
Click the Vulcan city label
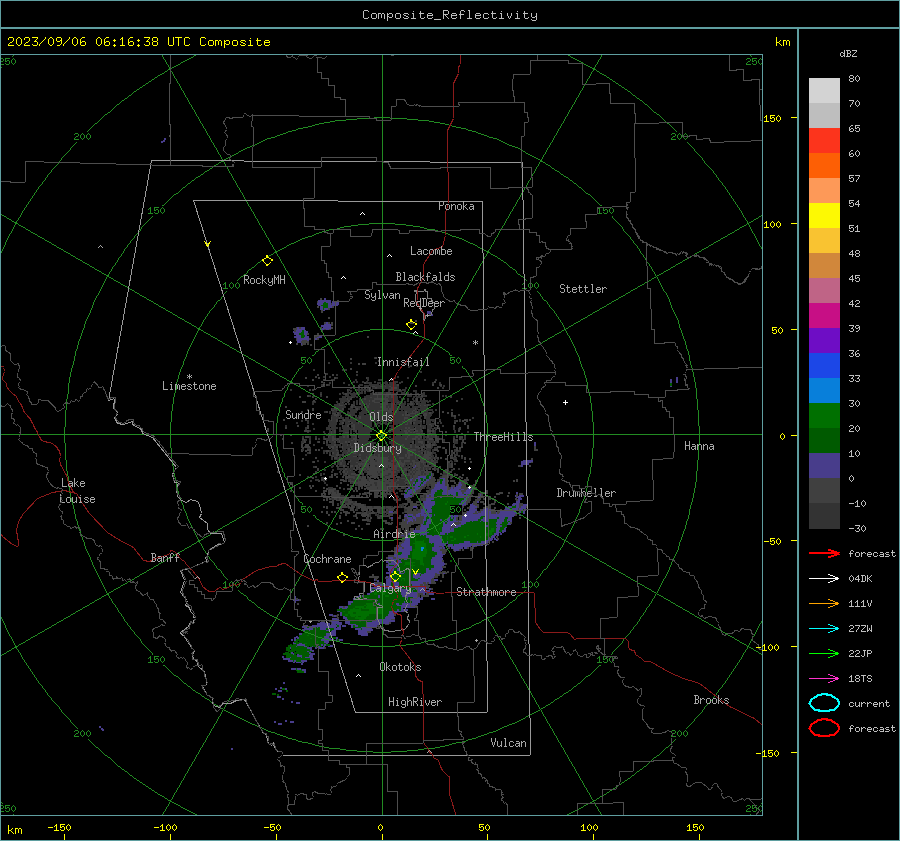(508, 743)
